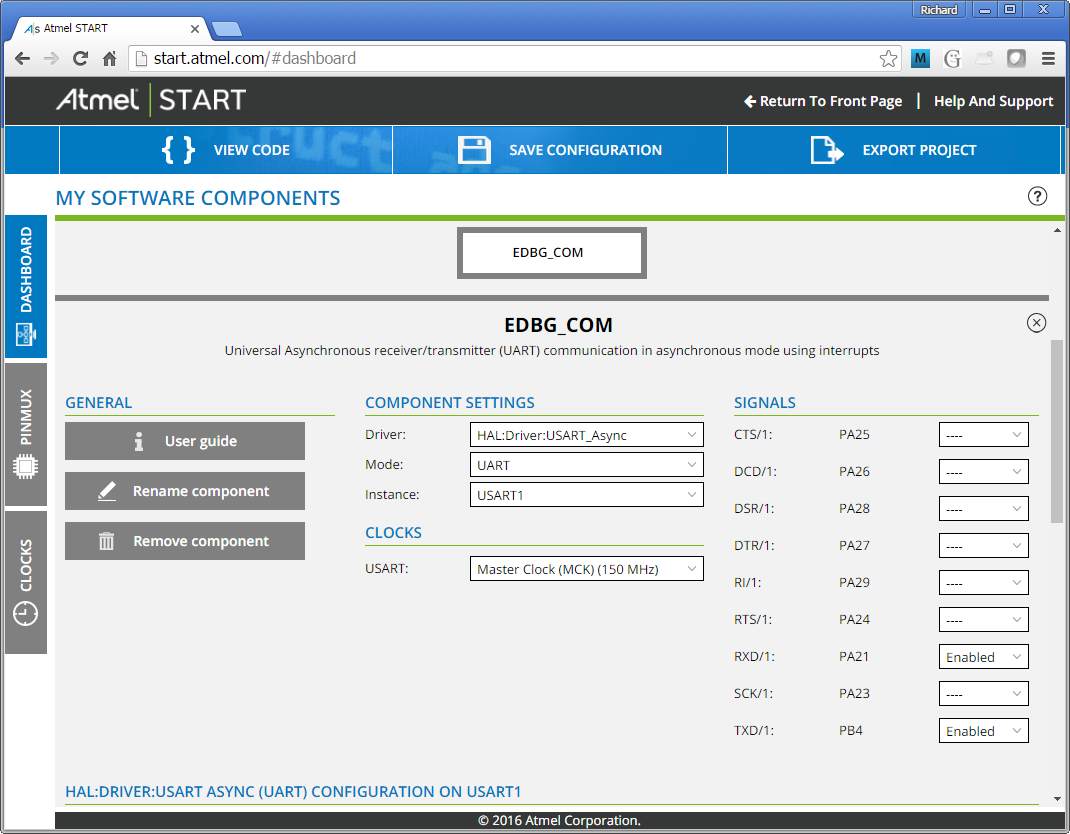Image resolution: width=1070 pixels, height=834 pixels.
Task: Open the Mode dropdown showing UART
Action: (x=586, y=465)
